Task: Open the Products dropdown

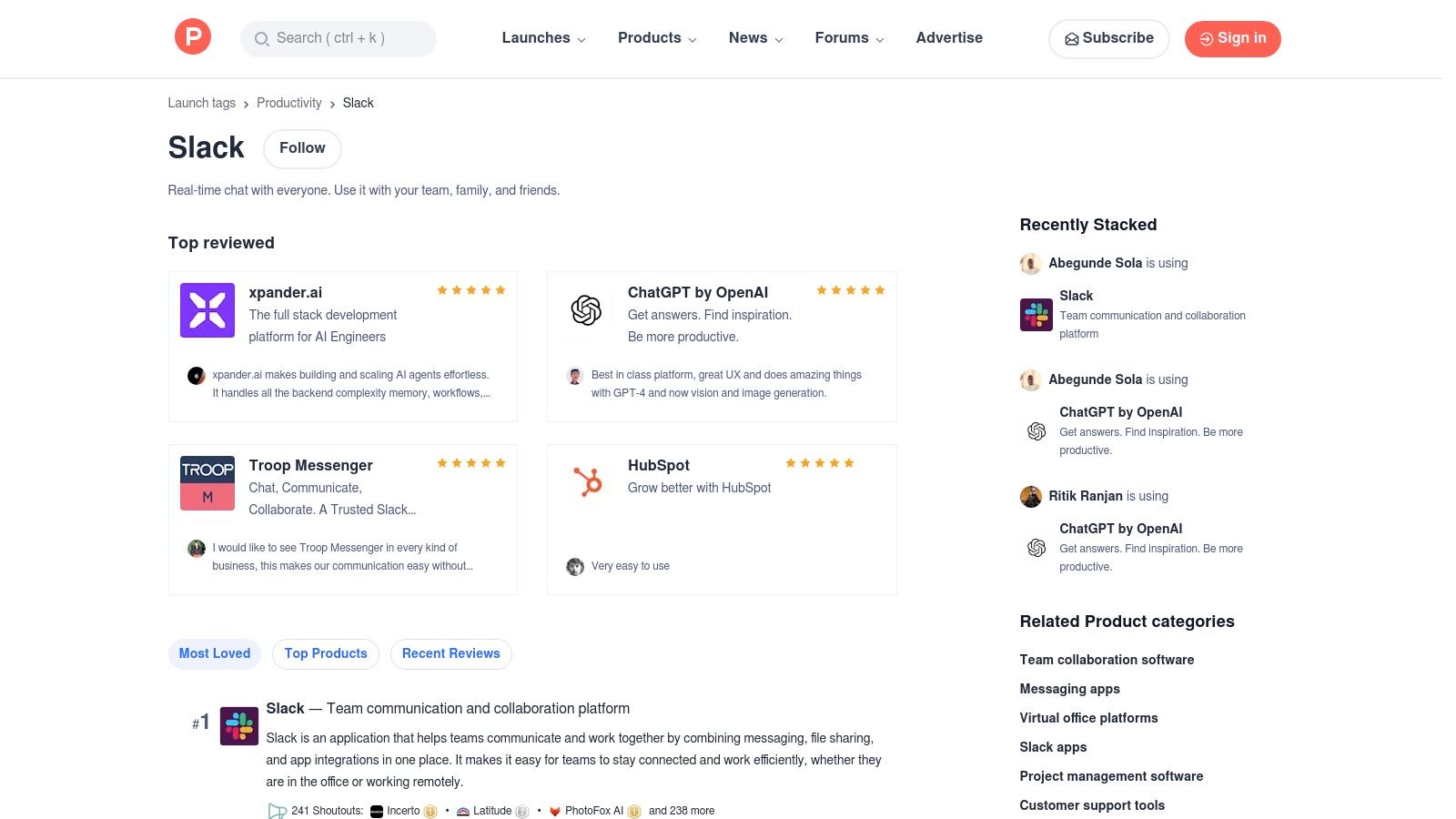Action: pyautogui.click(x=656, y=38)
